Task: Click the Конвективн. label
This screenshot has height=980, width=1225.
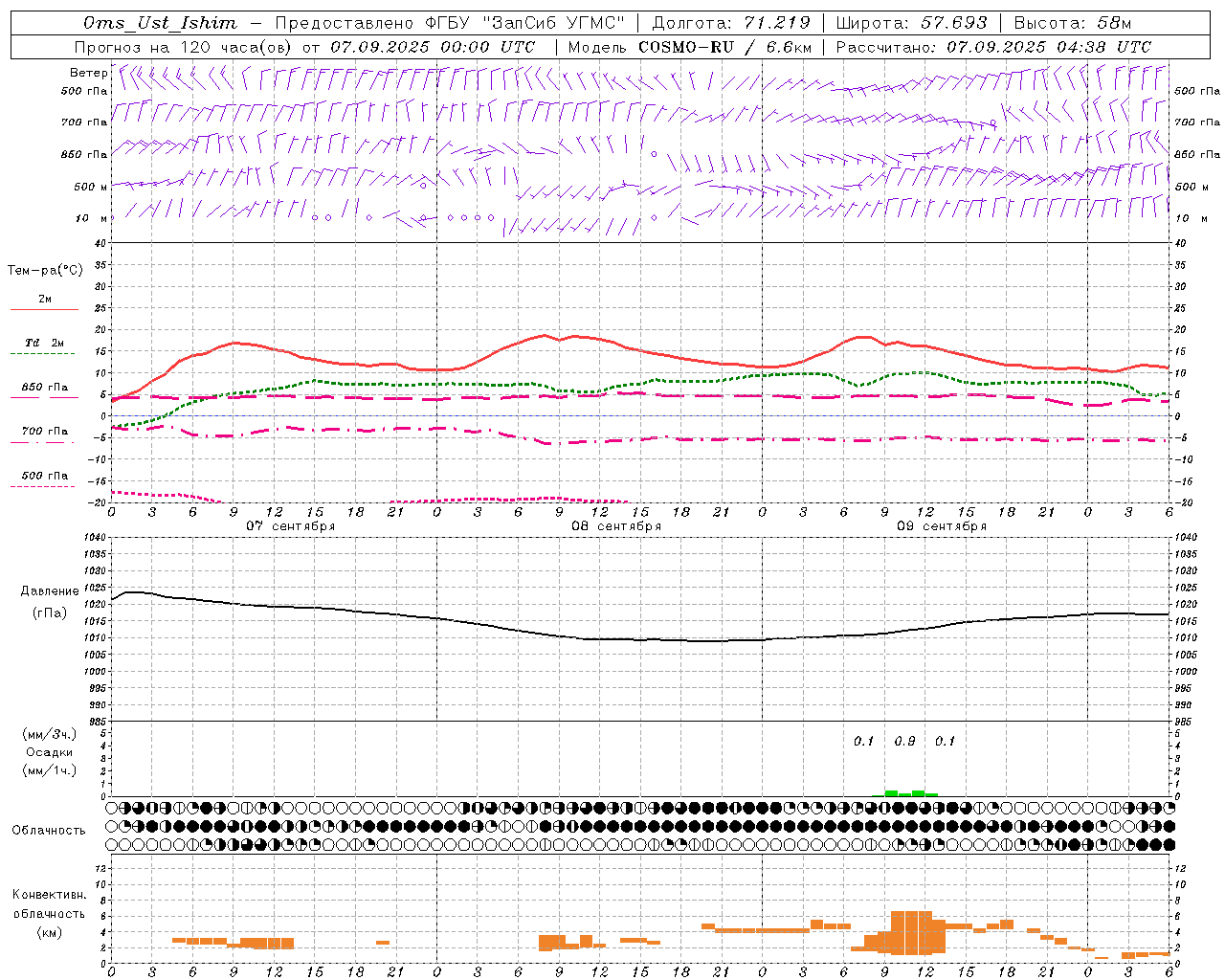Action: 49,895
